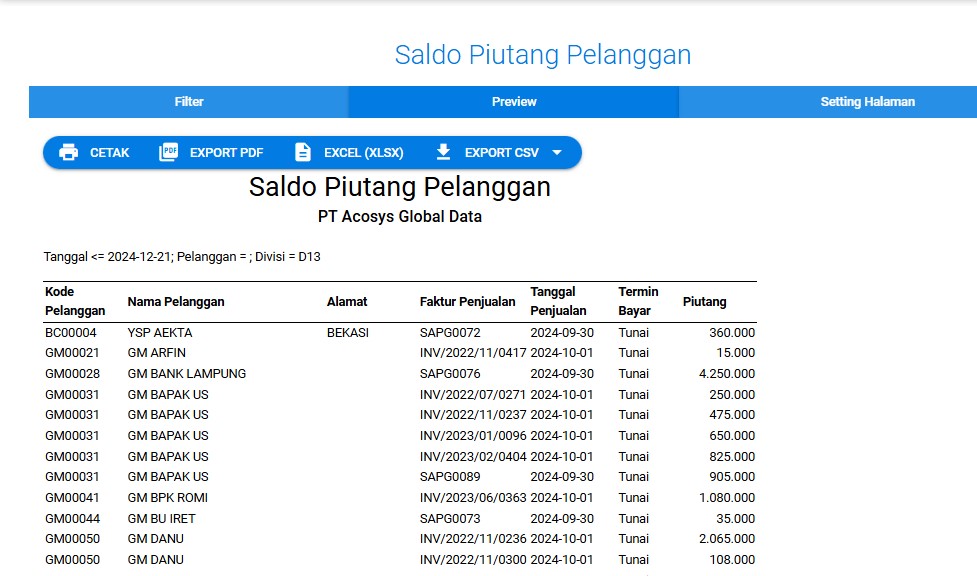Click the printer icon beside CETAK

(68, 153)
